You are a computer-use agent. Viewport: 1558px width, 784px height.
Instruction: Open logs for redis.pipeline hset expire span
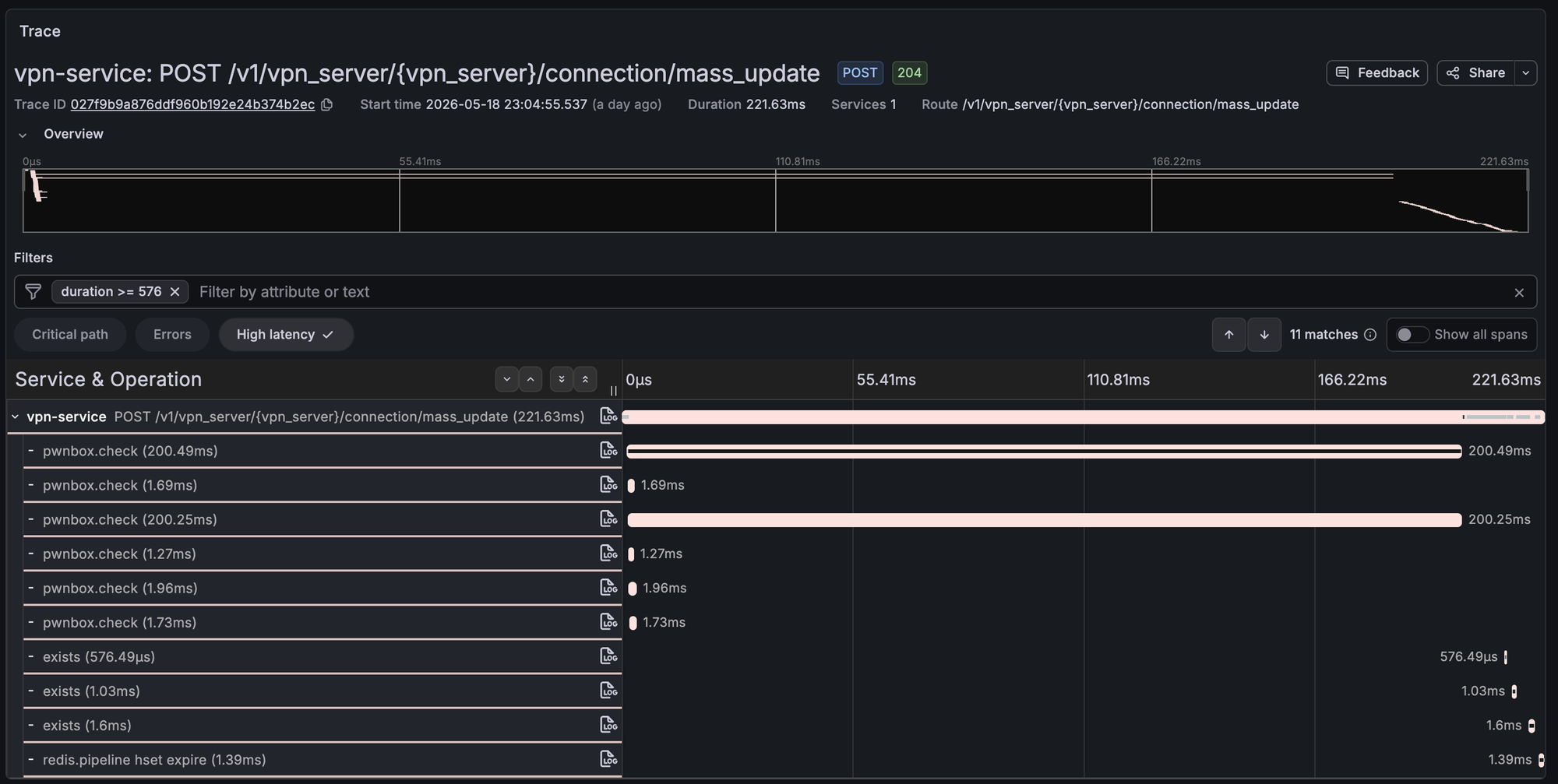click(608, 759)
